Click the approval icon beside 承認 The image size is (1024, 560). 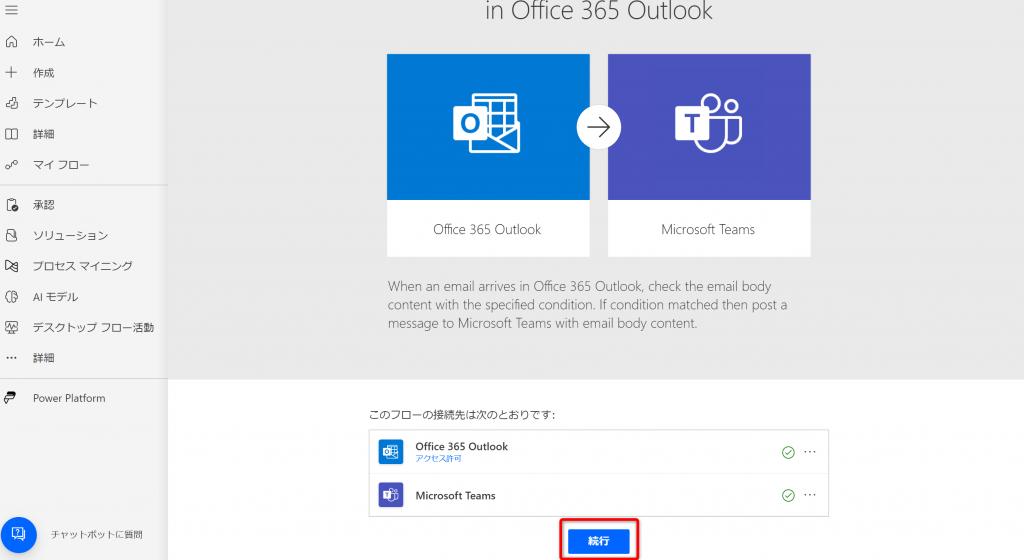point(11,205)
